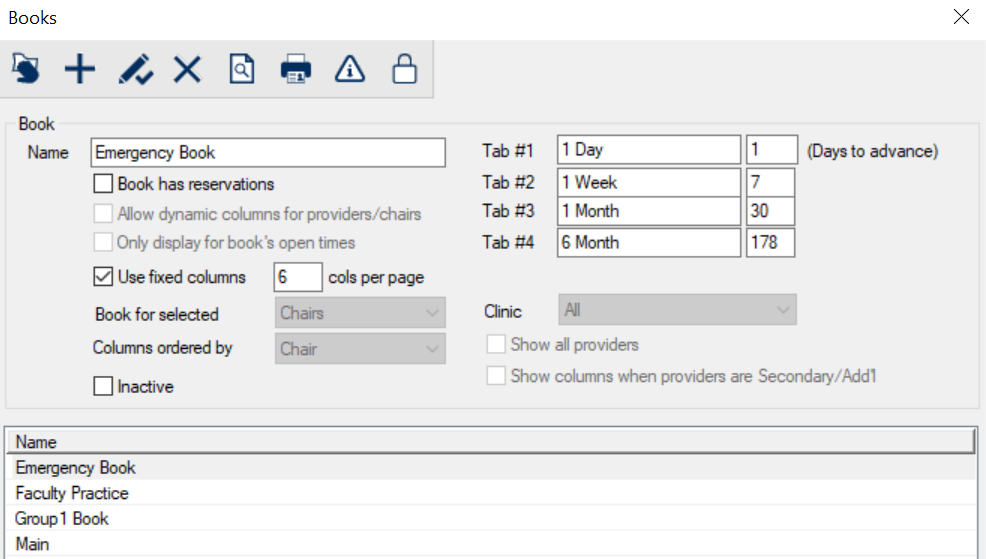Select Group1 Book in the list
The image size is (986, 559).
[62, 519]
